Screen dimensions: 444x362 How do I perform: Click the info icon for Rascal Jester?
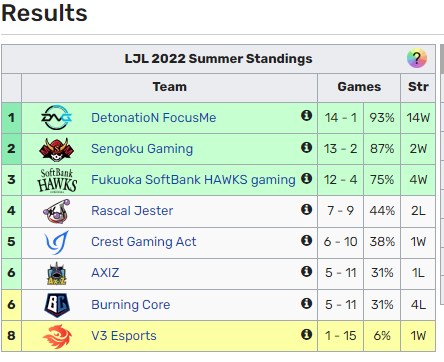(x=306, y=209)
